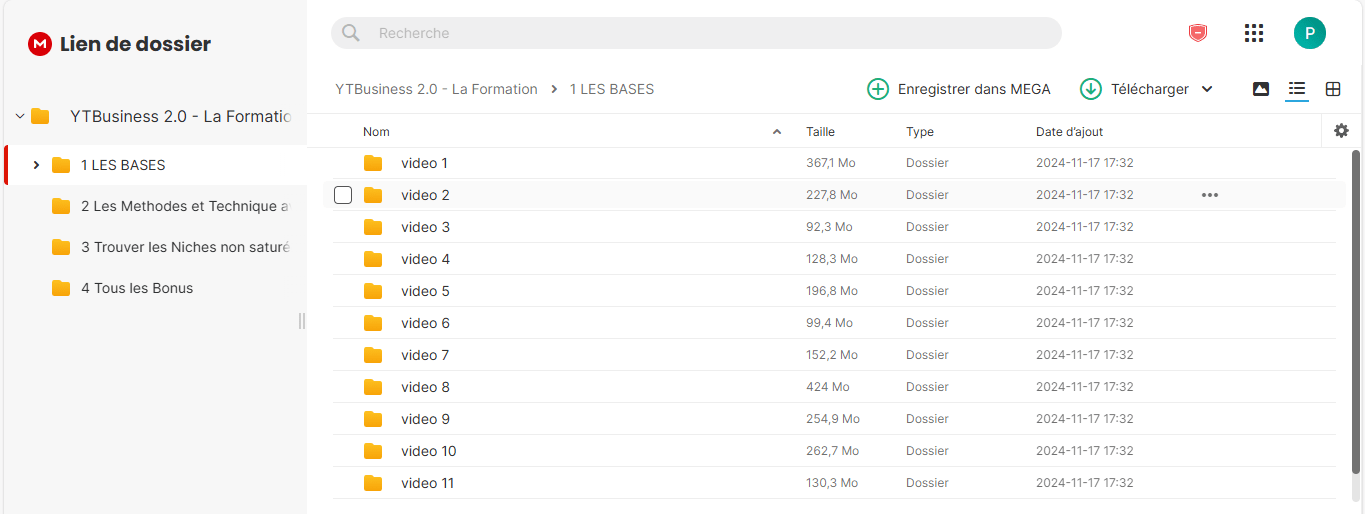1365x514 pixels.
Task: Click the green download arrow circle icon
Action: (1091, 89)
